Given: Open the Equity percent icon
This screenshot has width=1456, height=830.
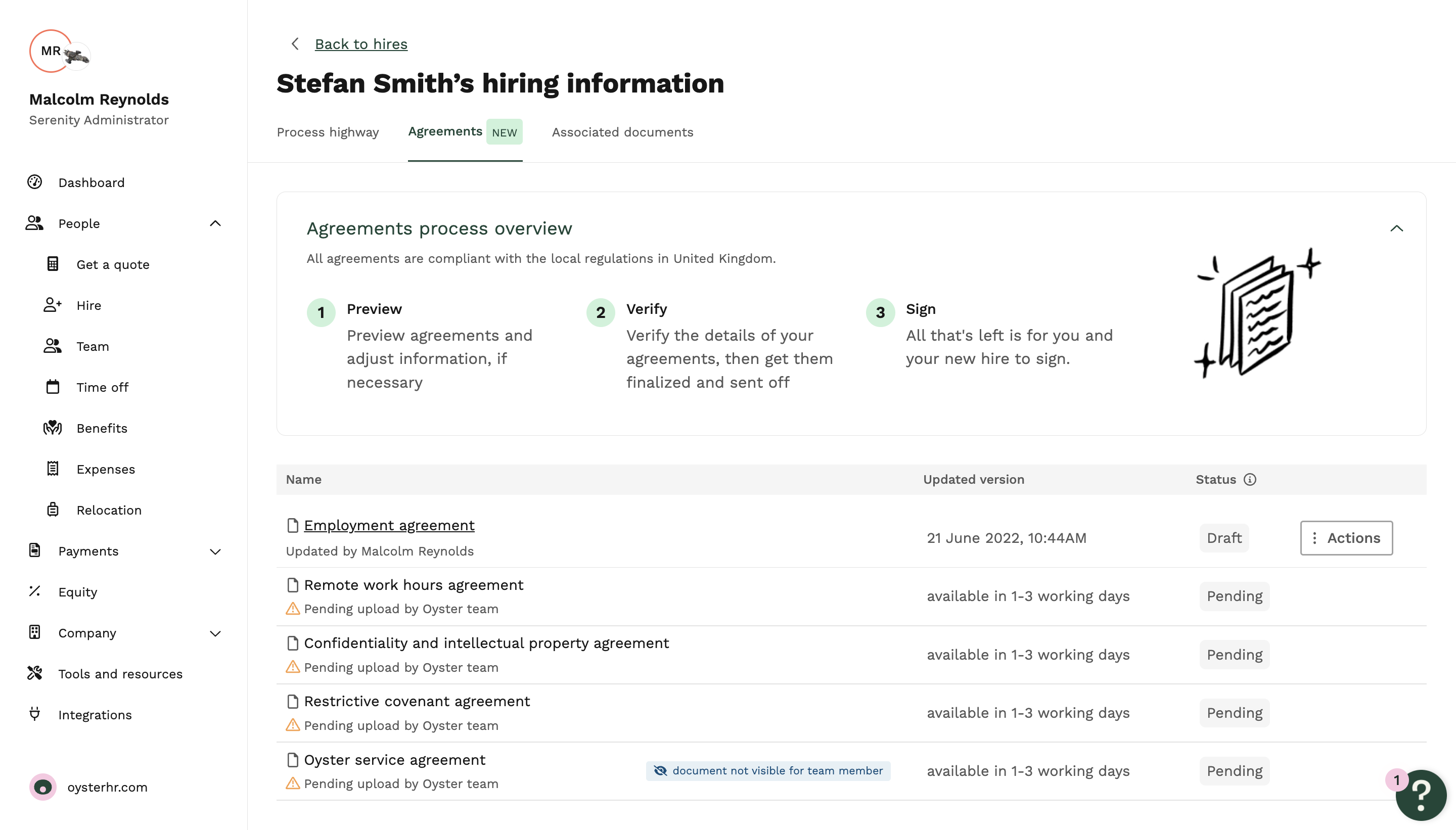Looking at the screenshot, I should point(35,592).
